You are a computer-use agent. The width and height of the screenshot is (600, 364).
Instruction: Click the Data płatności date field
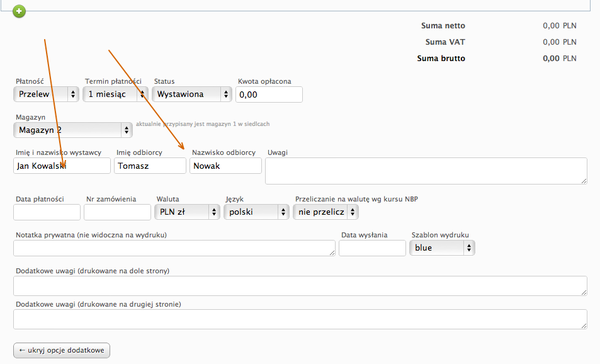(47, 212)
